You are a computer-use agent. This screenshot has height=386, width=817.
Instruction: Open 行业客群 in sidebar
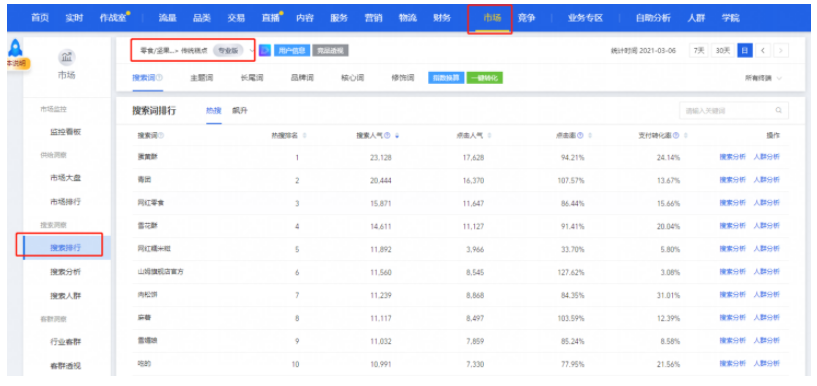[66, 342]
